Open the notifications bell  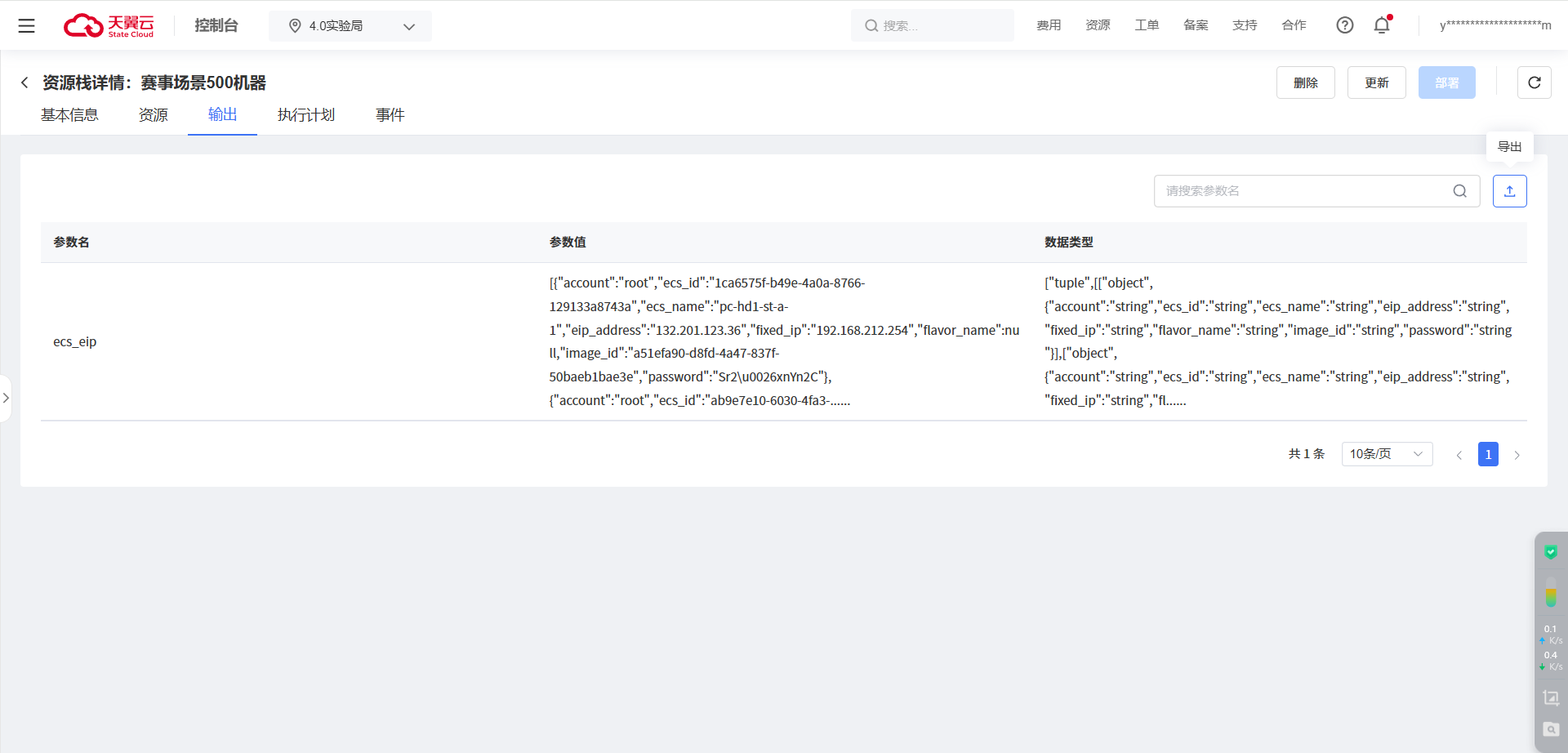click(1382, 25)
